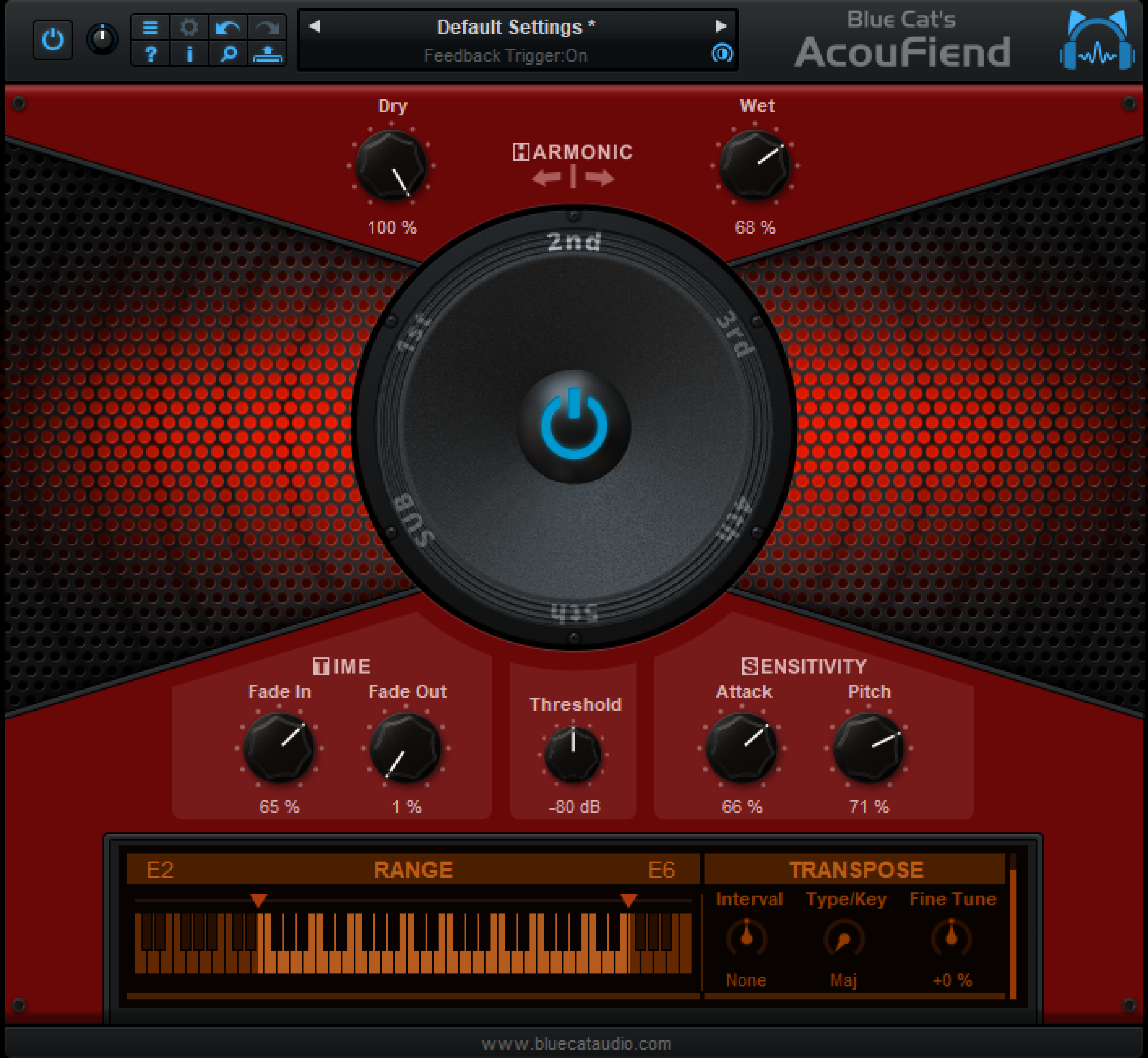Open the help question mark icon

click(x=151, y=54)
